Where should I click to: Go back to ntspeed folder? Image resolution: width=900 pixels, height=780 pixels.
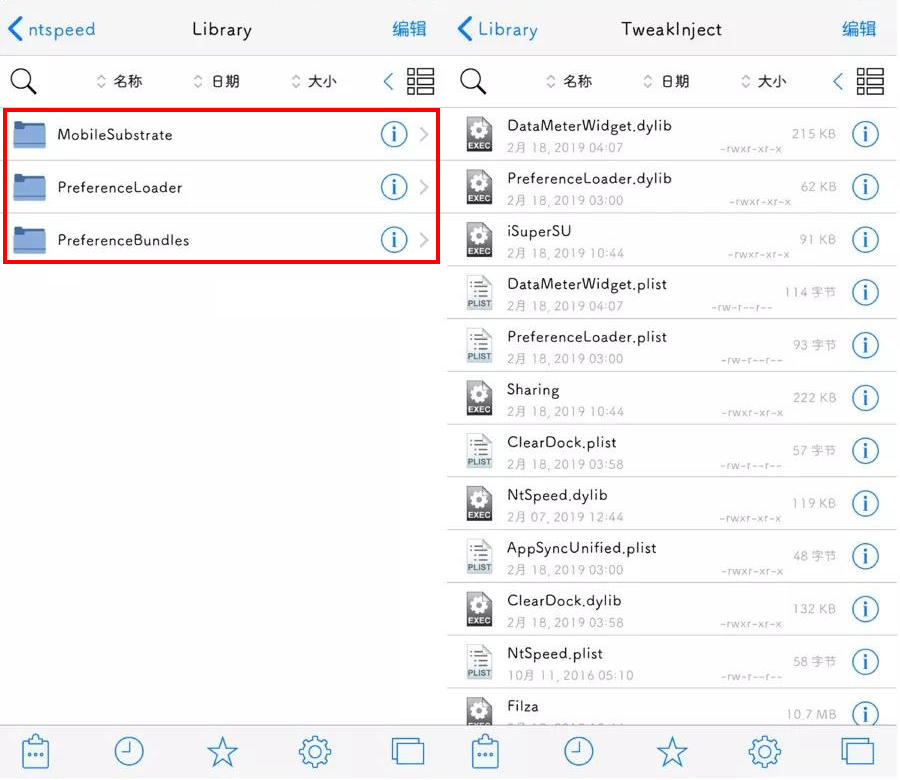click(52, 29)
